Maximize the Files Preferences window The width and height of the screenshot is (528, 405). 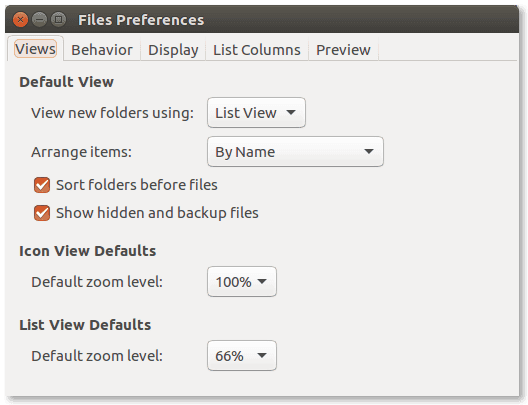pos(58,20)
